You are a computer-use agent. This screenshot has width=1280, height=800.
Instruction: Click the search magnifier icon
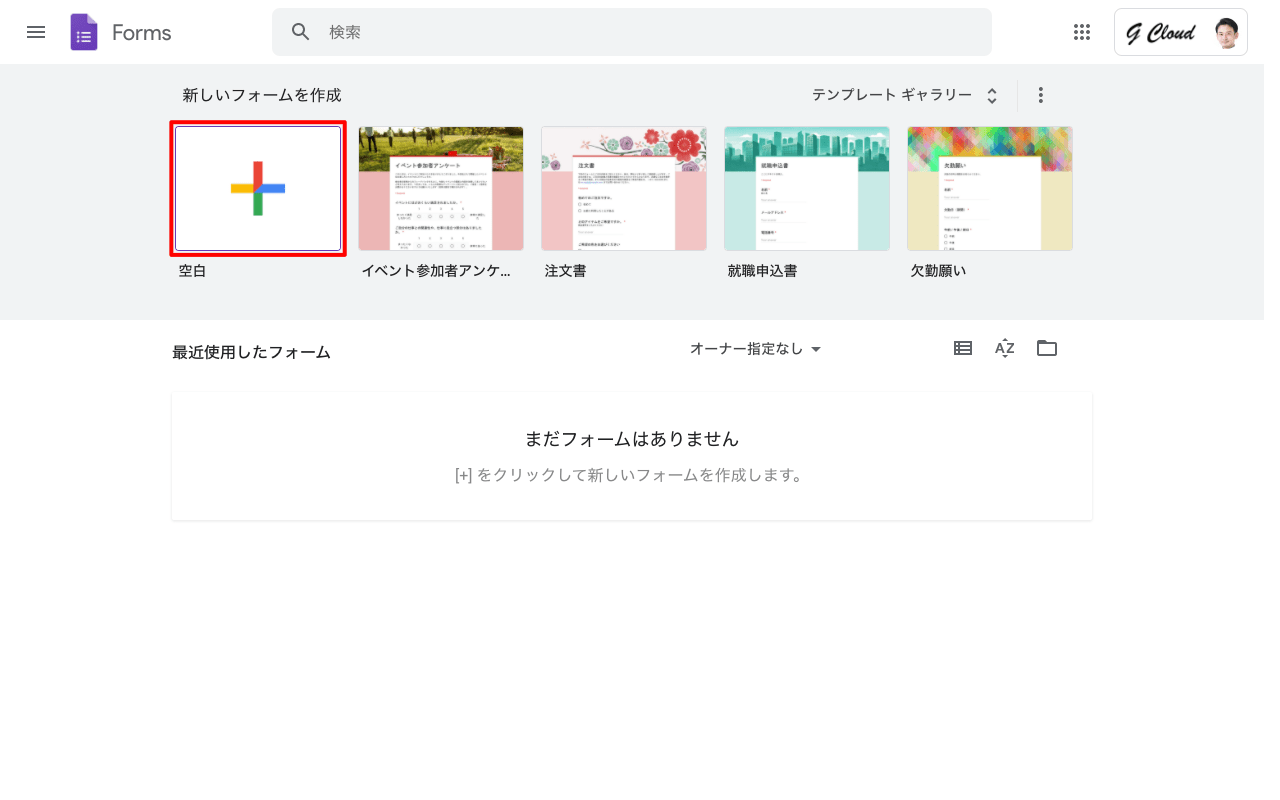pyautogui.click(x=301, y=32)
